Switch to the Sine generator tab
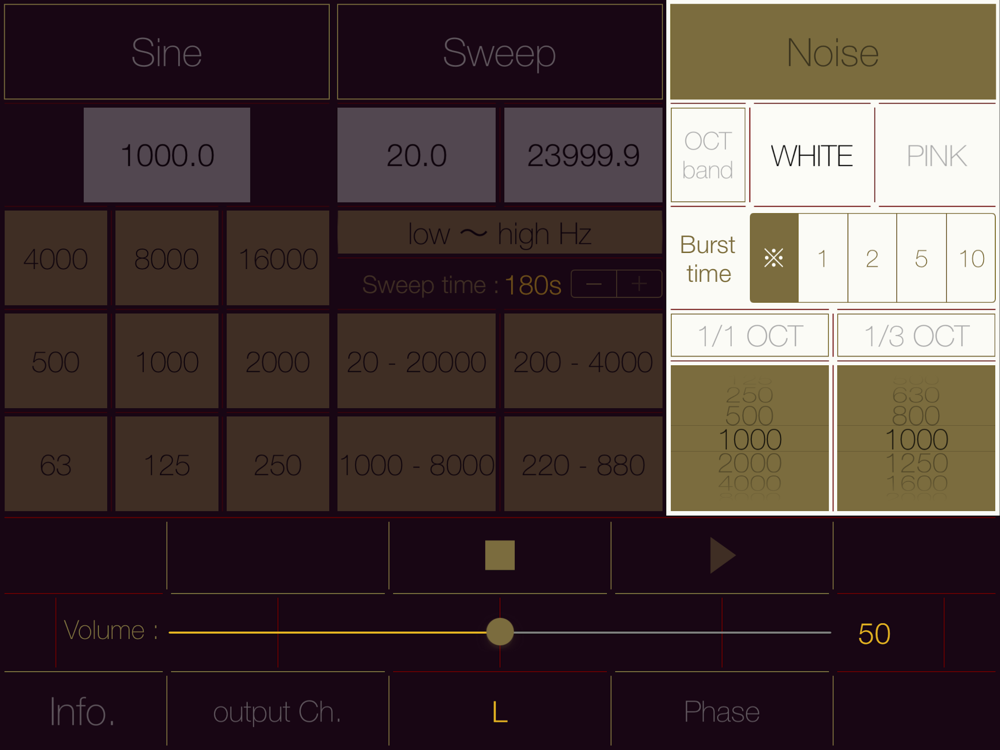1000x750 pixels. point(166,52)
